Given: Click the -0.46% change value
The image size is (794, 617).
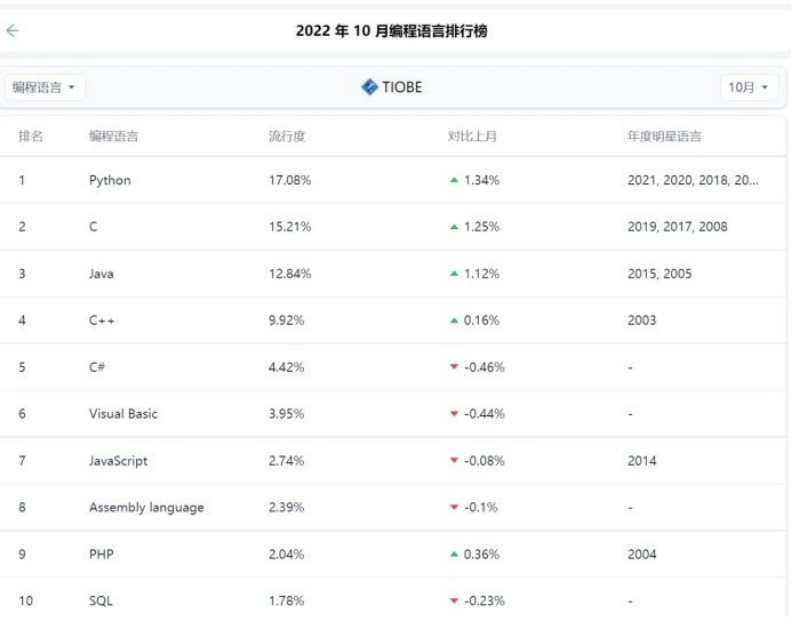Looking at the screenshot, I should 484,367.
